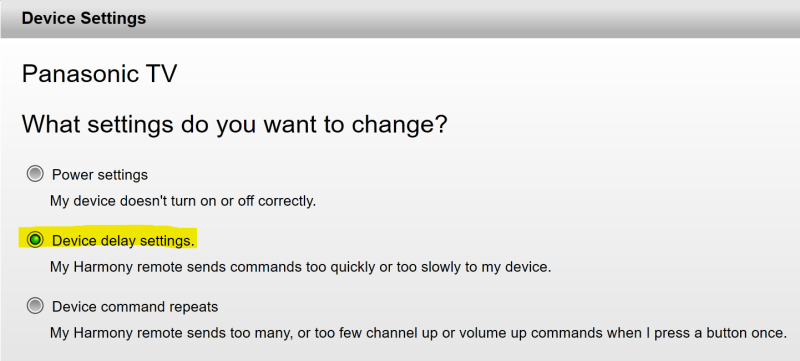
Task: Click the "Device command repeats" label text
Action: pos(135,307)
